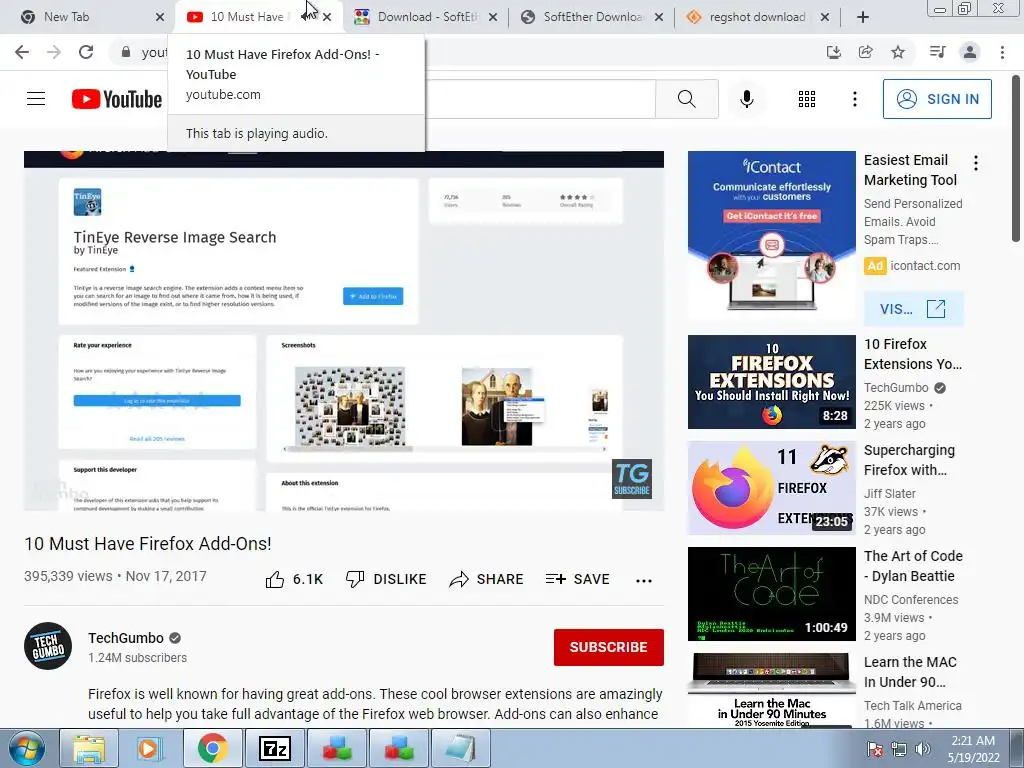This screenshot has height=768, width=1024.
Task: Like the video with thumbs up
Action: pyautogui.click(x=294, y=579)
